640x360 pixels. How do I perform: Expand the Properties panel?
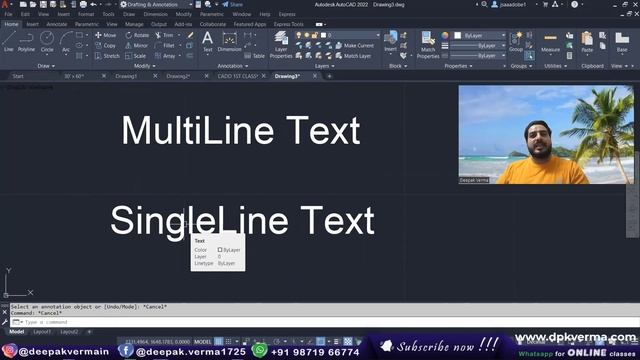(x=458, y=66)
